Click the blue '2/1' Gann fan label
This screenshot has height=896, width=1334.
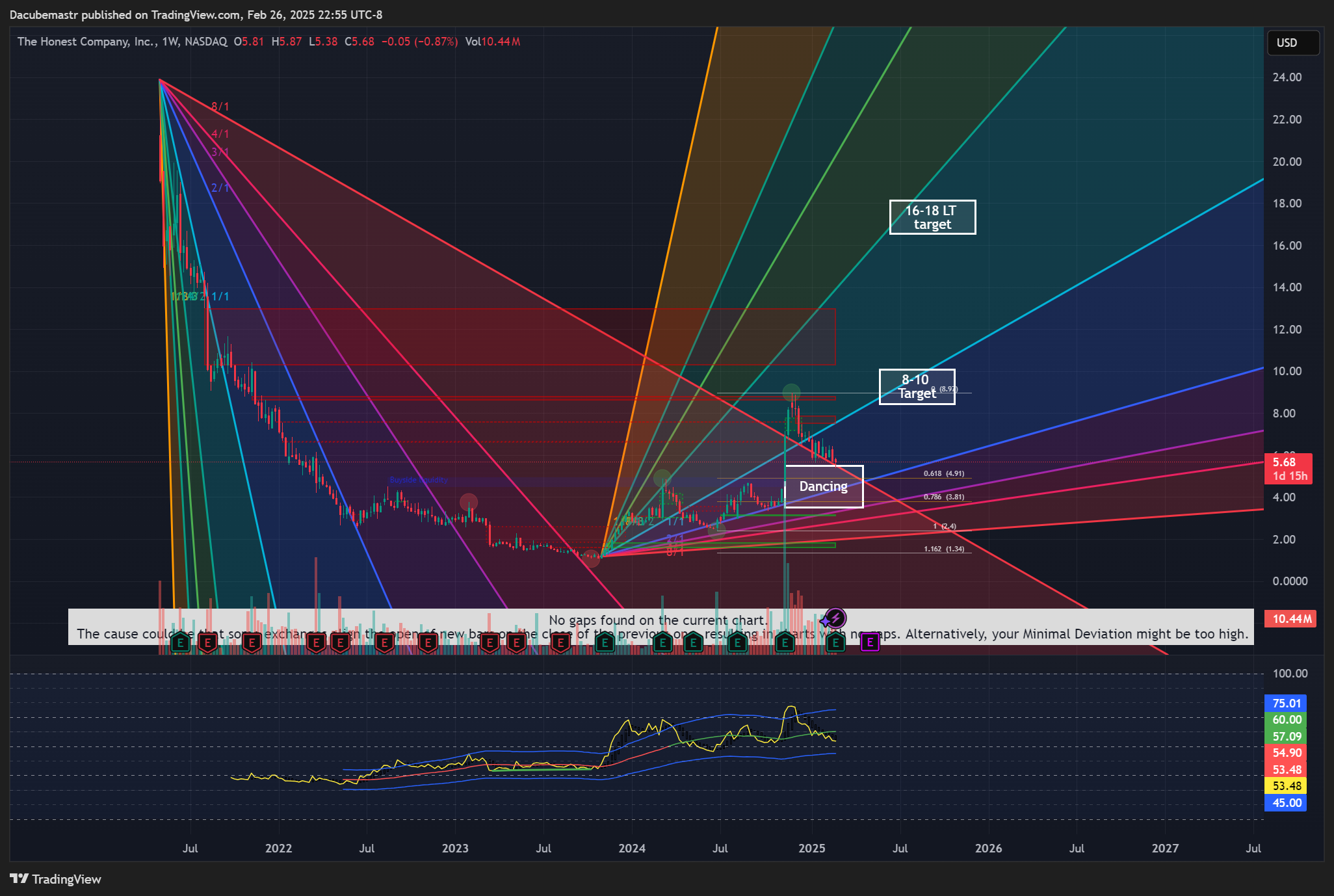pos(220,188)
